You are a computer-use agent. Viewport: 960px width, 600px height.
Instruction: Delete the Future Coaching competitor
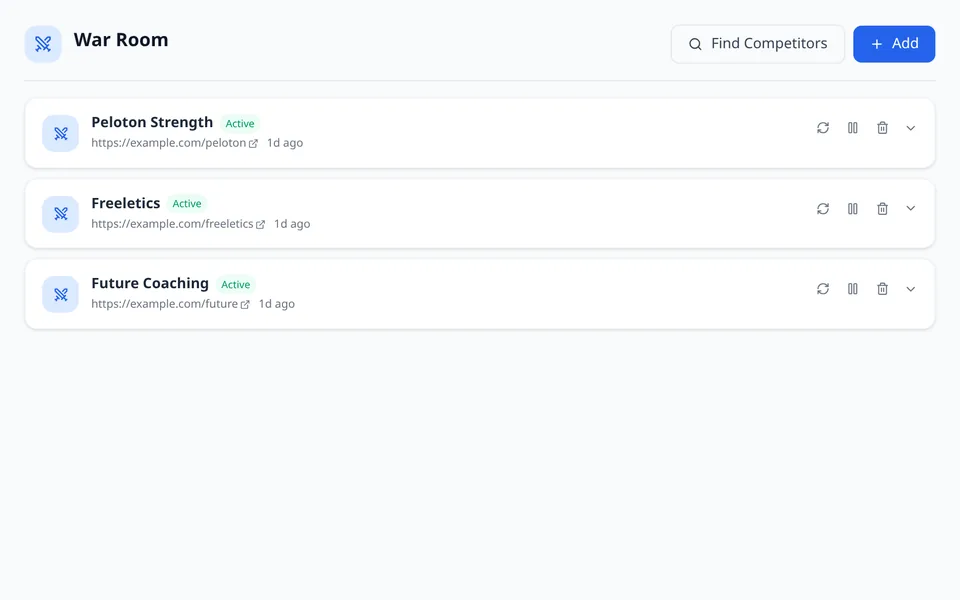882,289
